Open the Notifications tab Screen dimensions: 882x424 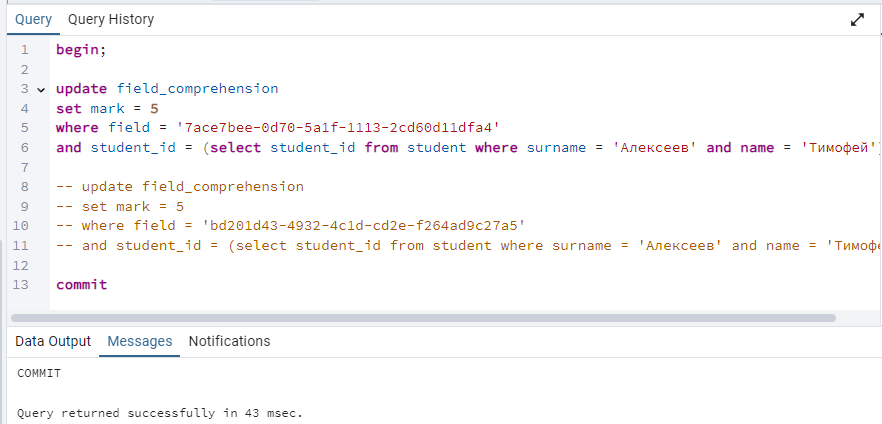(x=230, y=341)
